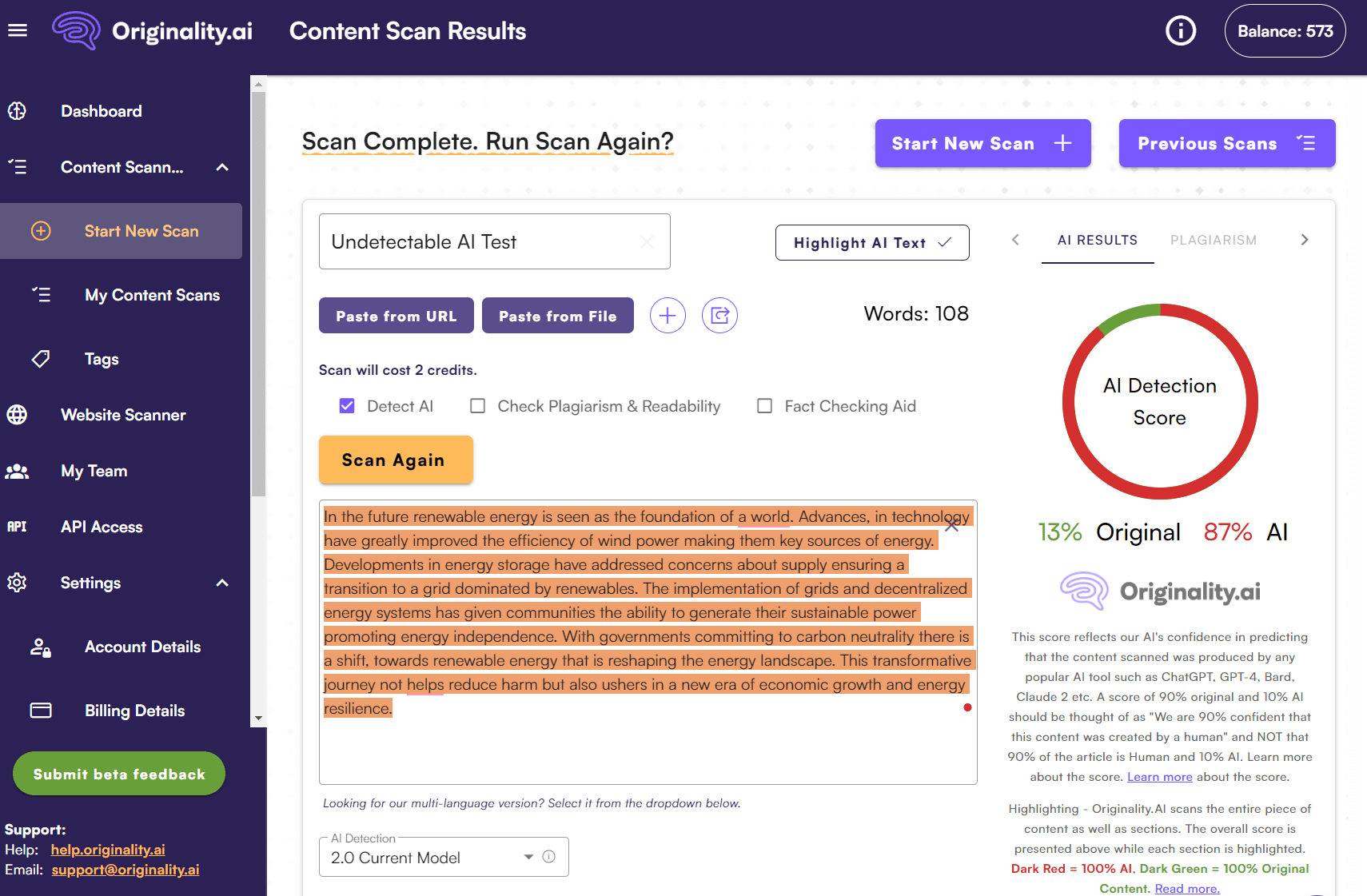Image resolution: width=1367 pixels, height=896 pixels.
Task: Switch to the Plagiarism tab
Action: click(1213, 240)
